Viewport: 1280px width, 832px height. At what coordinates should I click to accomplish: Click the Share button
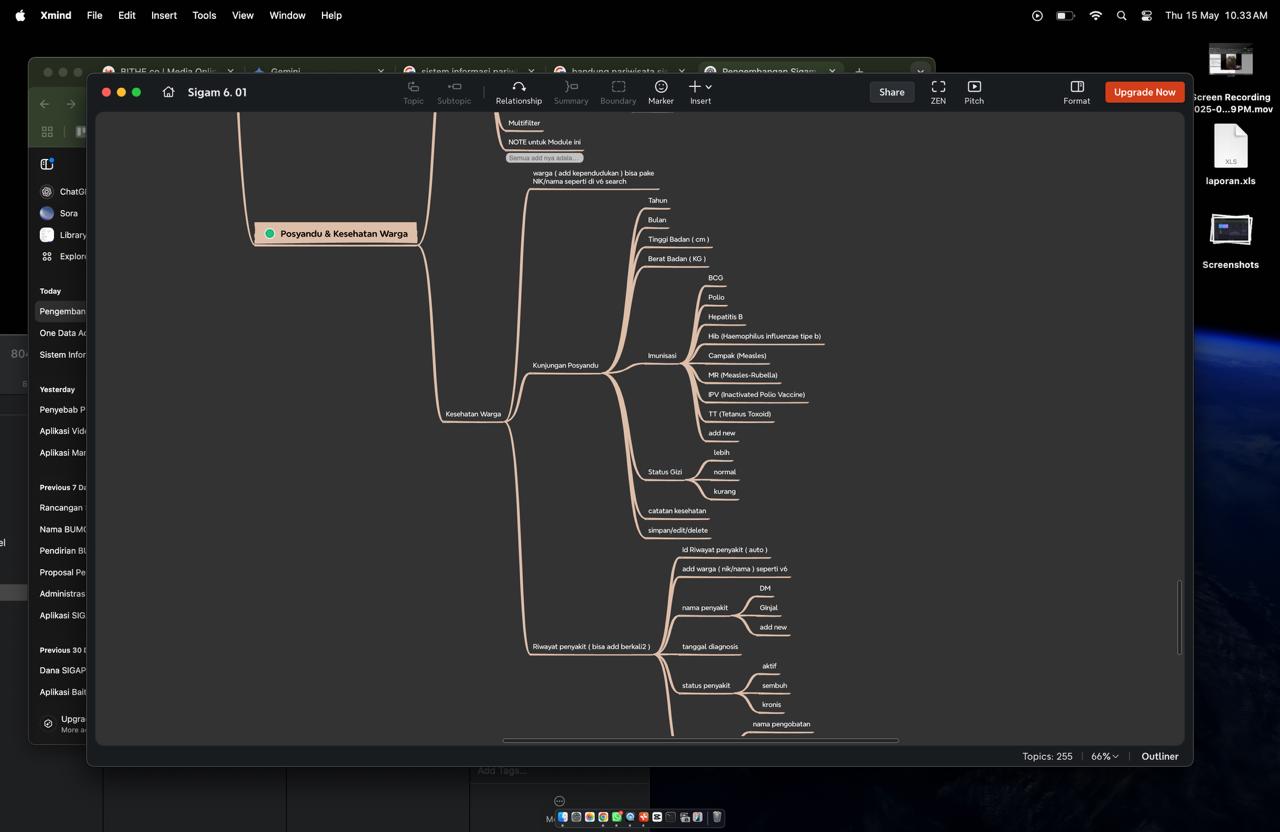891,92
